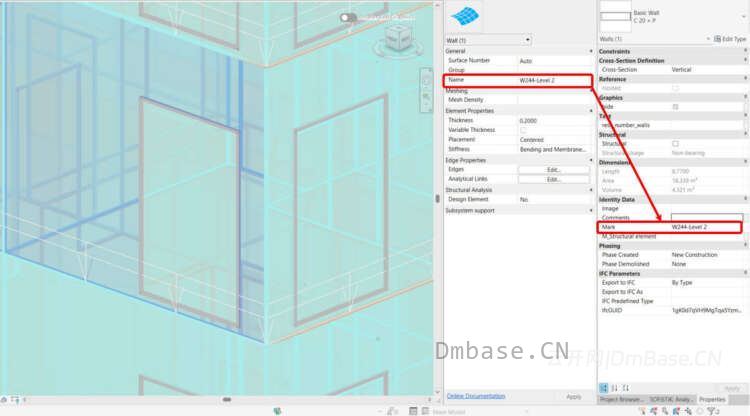
Task: Expand the Subsystem support section
Action: click(x=591, y=211)
